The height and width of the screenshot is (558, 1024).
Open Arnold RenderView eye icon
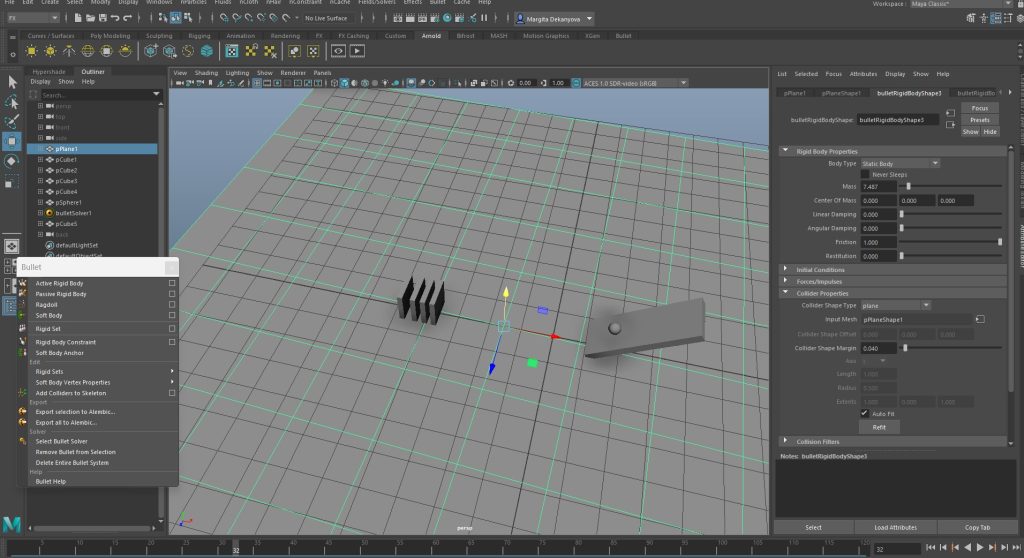338,51
